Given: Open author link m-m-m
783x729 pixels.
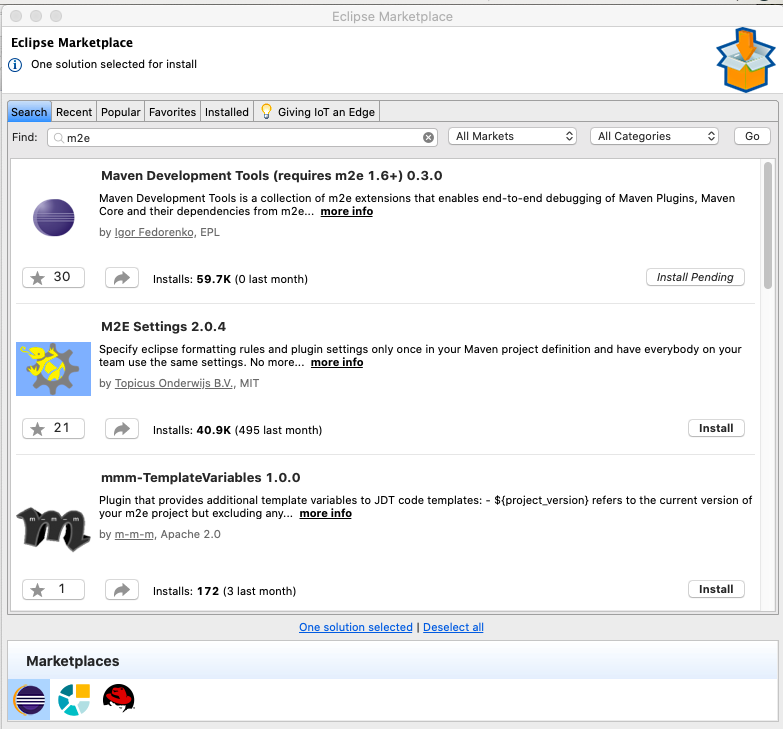Looking at the screenshot, I should click(x=134, y=534).
